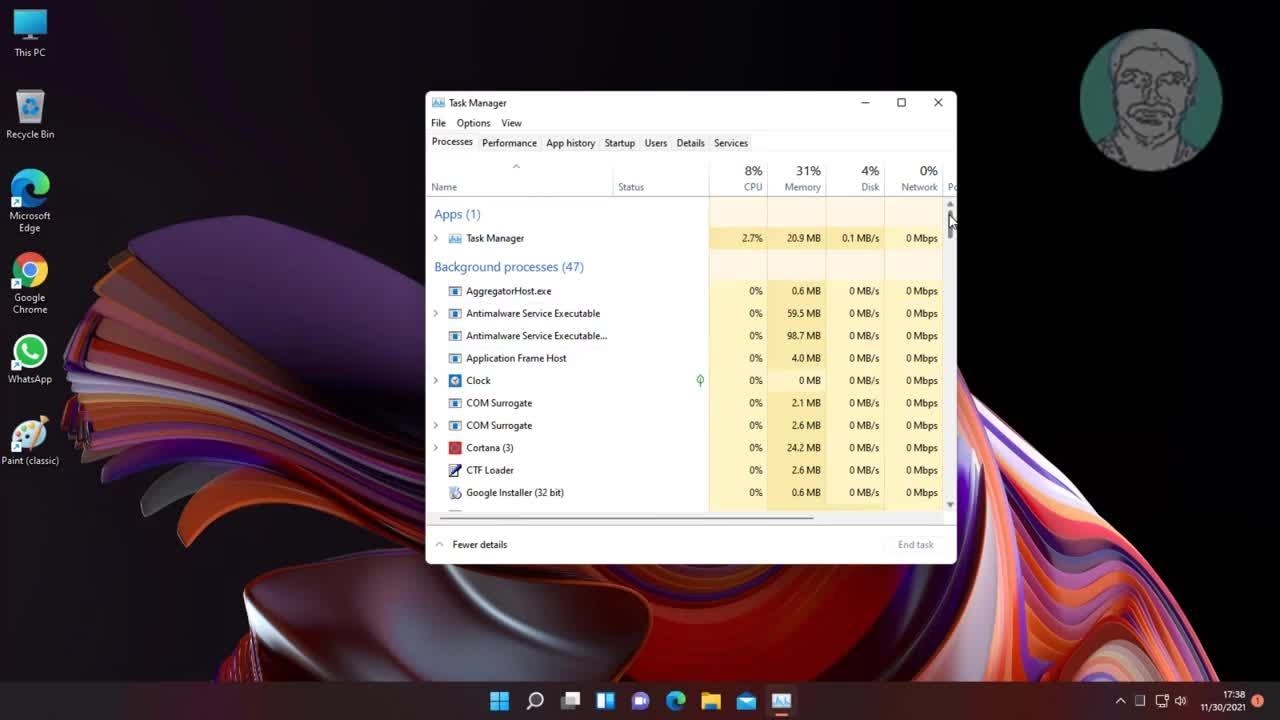This screenshot has width=1280, height=720.
Task: Expand first Antimalware Service Executable entry
Action: coord(435,314)
